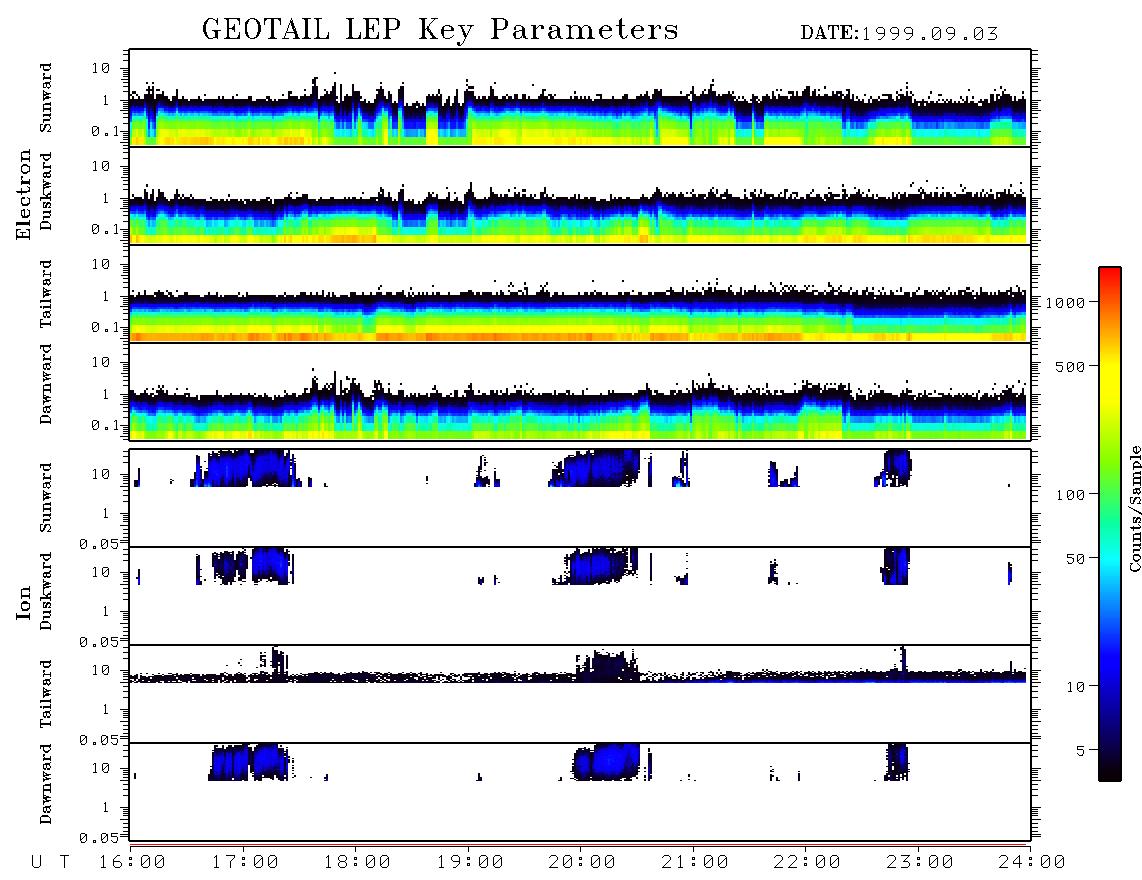Click the Ion "Tailward" axis label
Image resolution: width=1142 pixels, height=880 pixels.
[x=45, y=694]
